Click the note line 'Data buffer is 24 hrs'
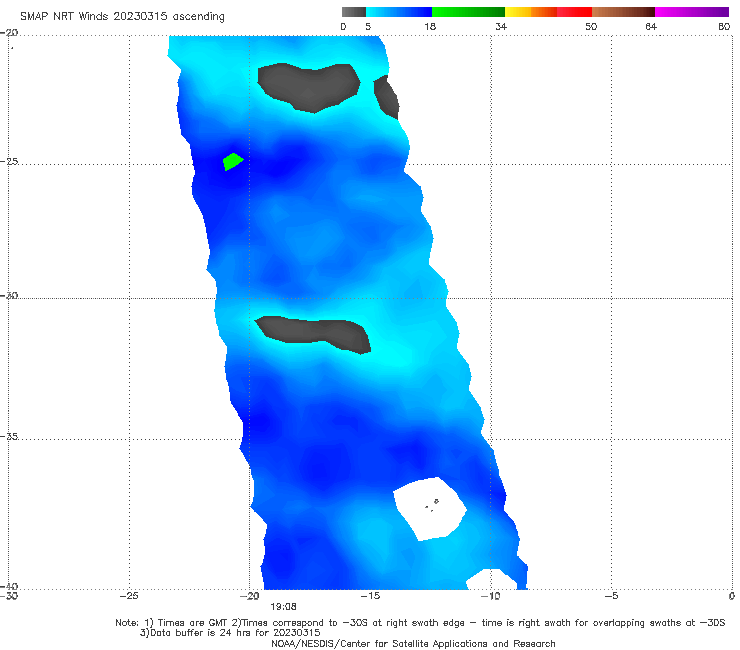740x650 pixels. 230,633
